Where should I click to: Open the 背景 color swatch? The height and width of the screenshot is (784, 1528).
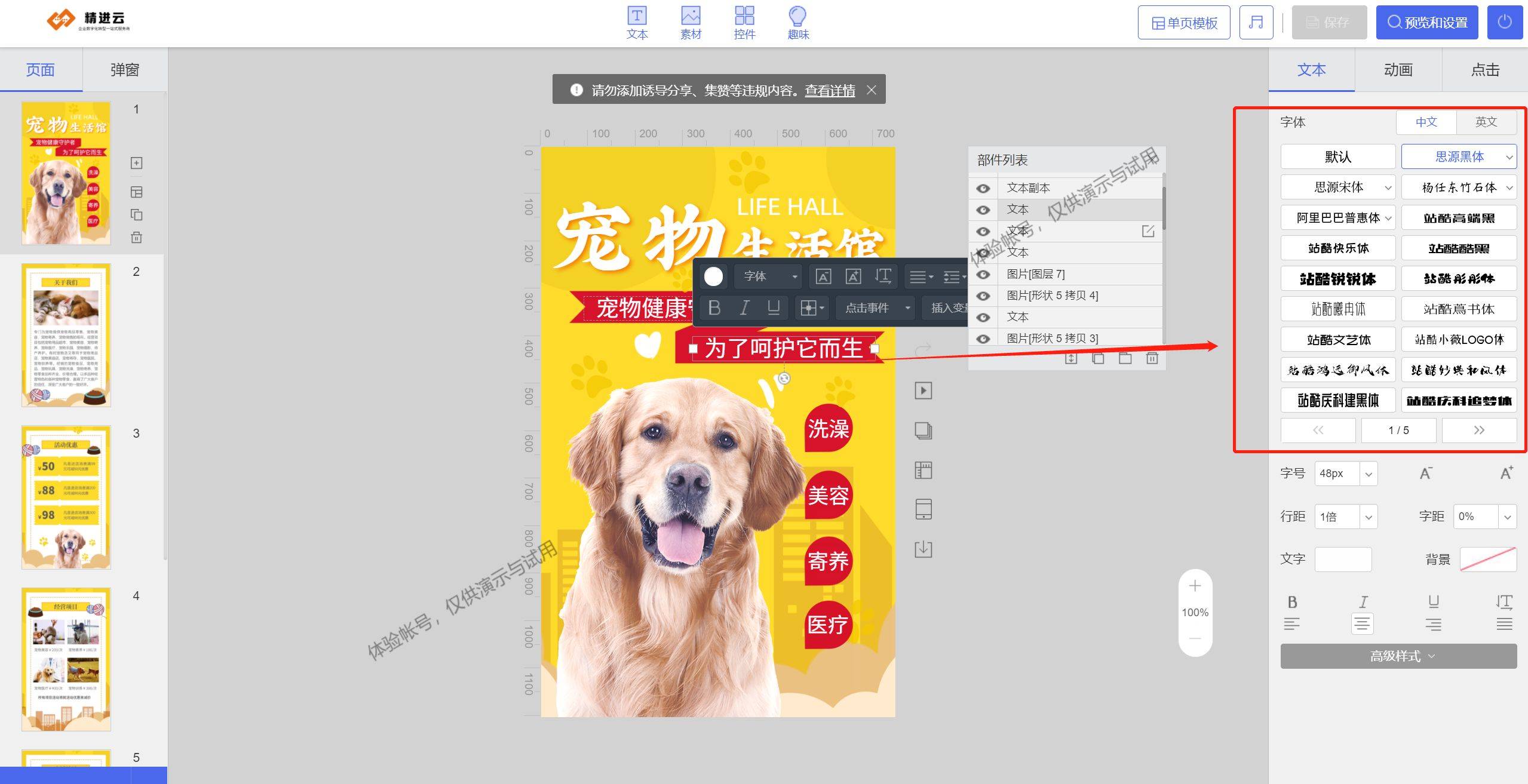tap(1488, 559)
